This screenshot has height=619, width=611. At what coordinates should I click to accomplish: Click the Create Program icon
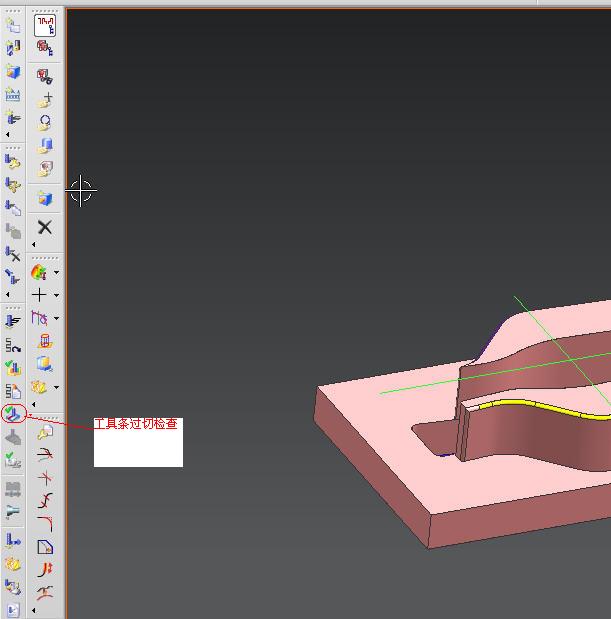coord(13,26)
